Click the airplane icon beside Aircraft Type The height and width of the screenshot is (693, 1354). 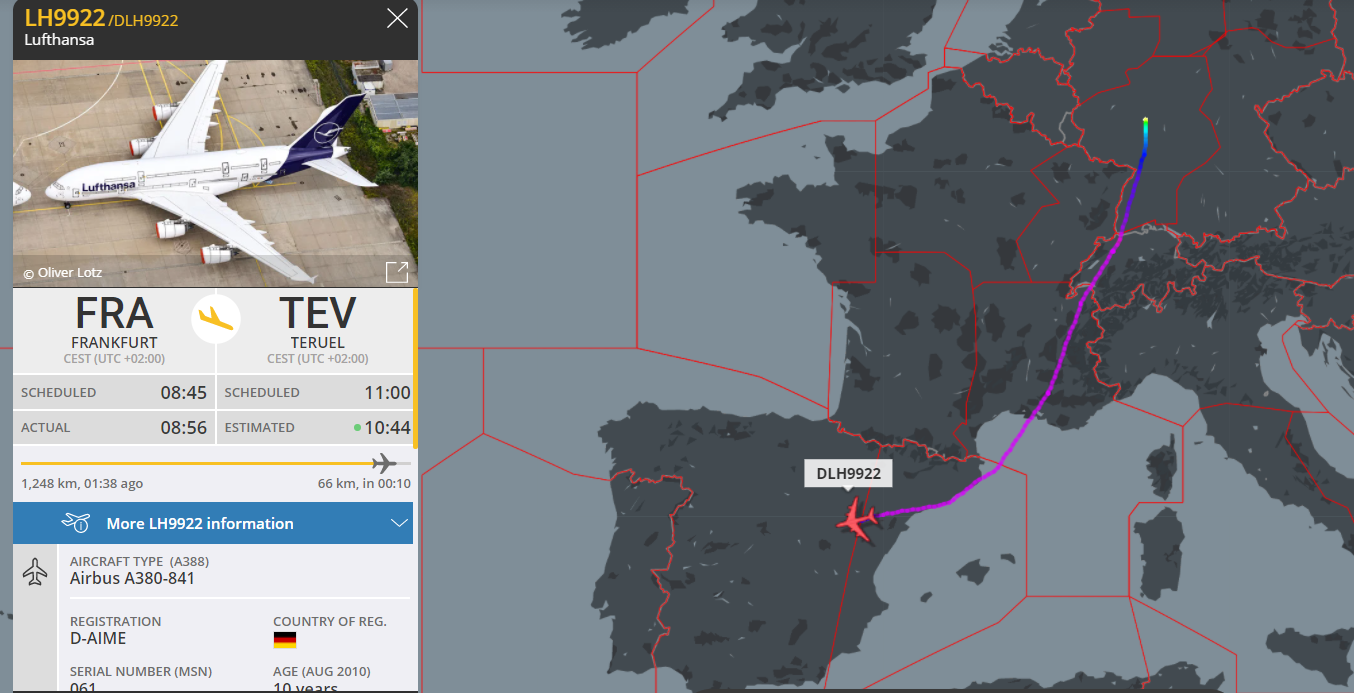[x=35, y=573]
